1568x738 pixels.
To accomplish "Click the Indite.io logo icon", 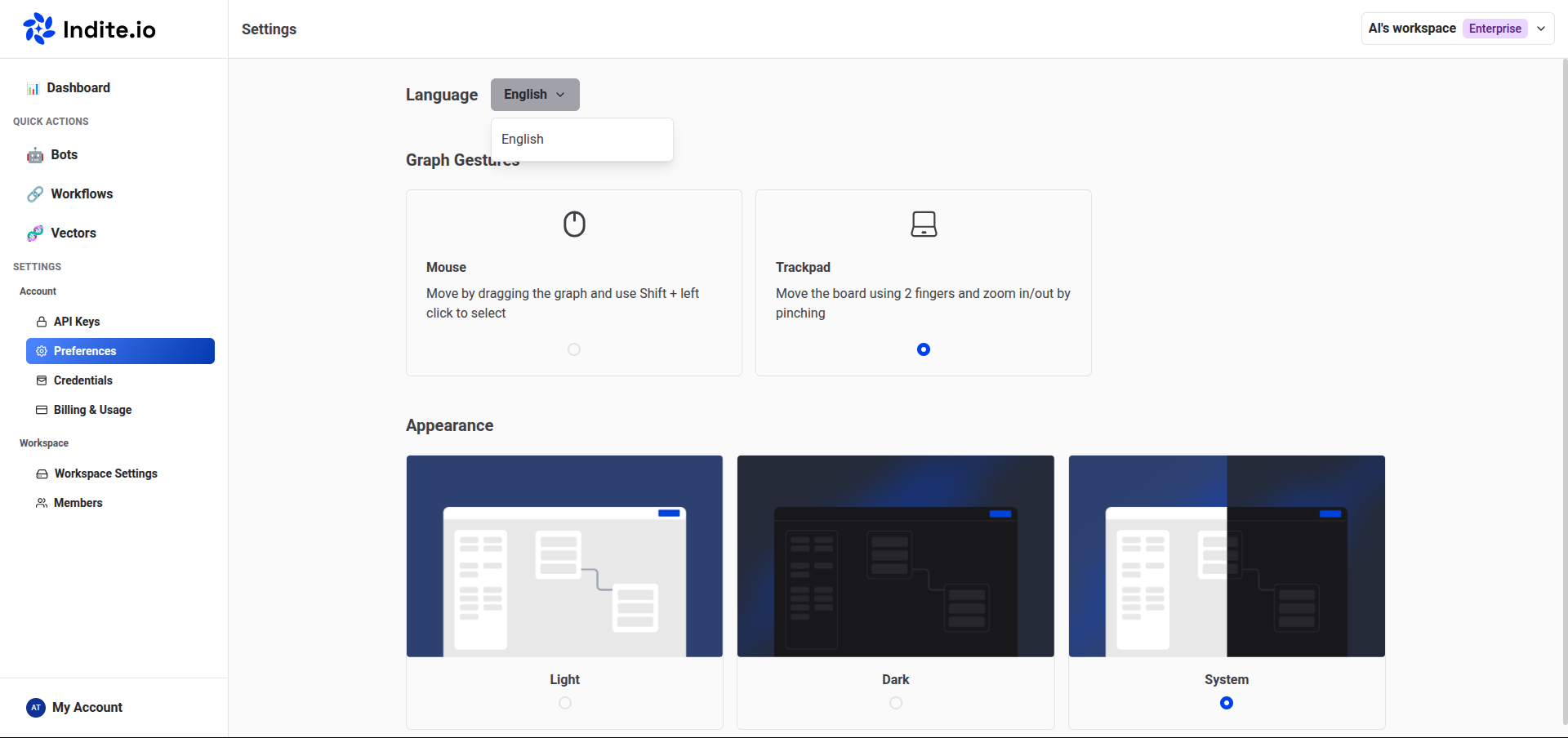I will click(38, 29).
